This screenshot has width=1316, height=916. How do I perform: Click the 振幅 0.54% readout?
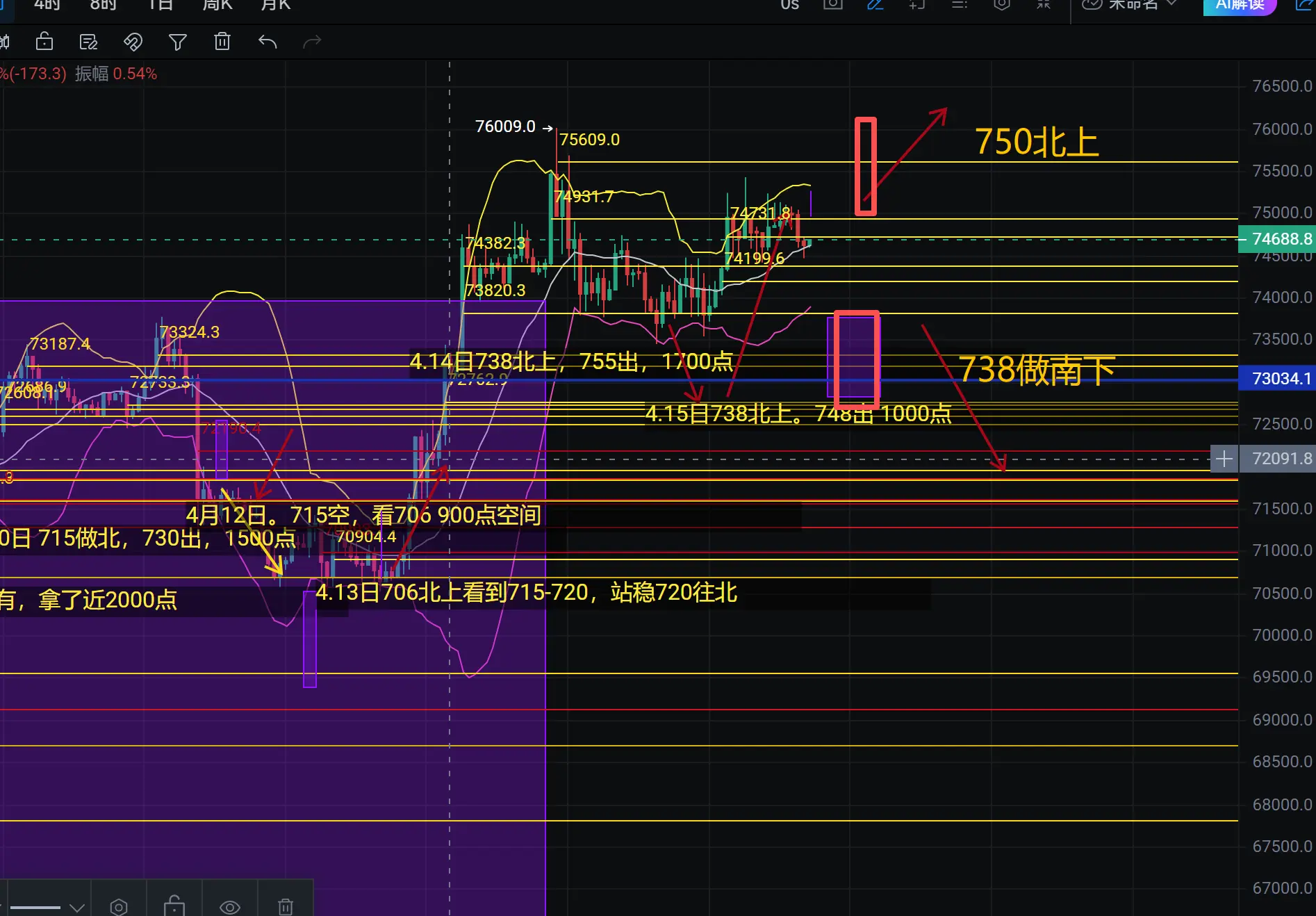tap(116, 74)
